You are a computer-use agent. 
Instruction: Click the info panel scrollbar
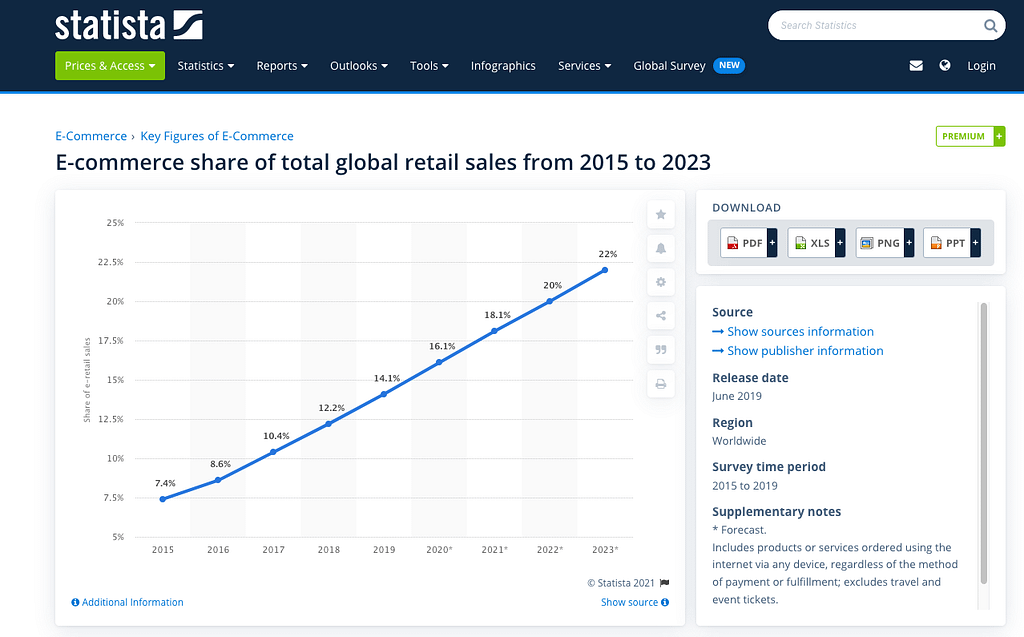[x=984, y=443]
